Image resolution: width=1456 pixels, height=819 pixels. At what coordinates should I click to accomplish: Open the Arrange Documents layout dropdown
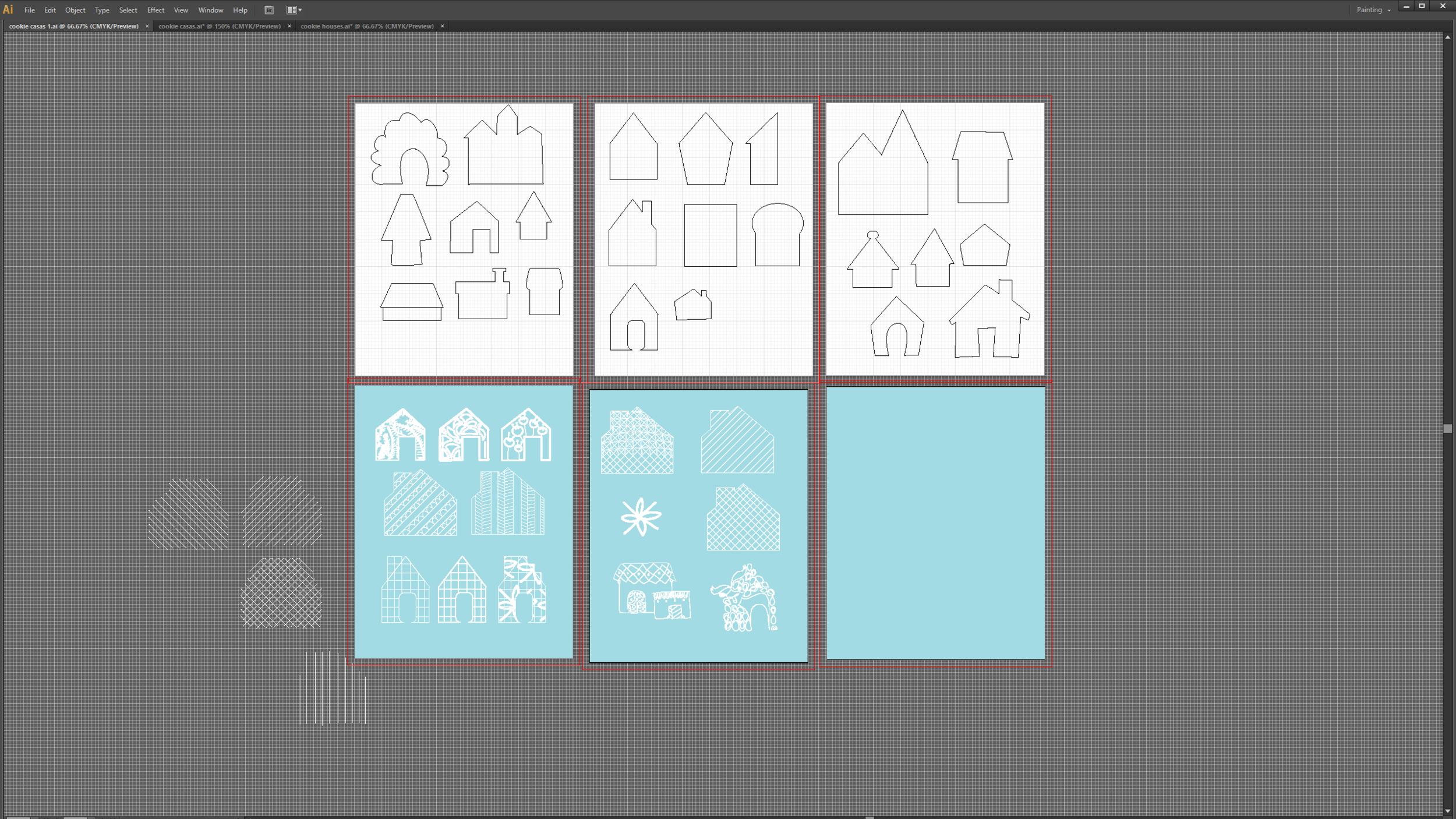tap(294, 10)
